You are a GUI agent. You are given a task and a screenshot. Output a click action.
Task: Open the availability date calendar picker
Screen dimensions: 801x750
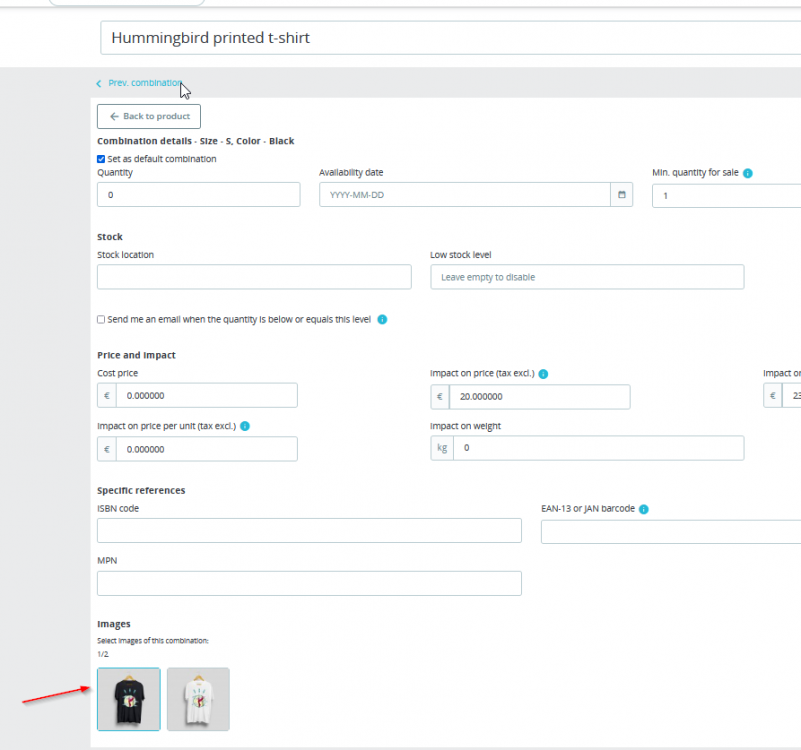point(622,195)
